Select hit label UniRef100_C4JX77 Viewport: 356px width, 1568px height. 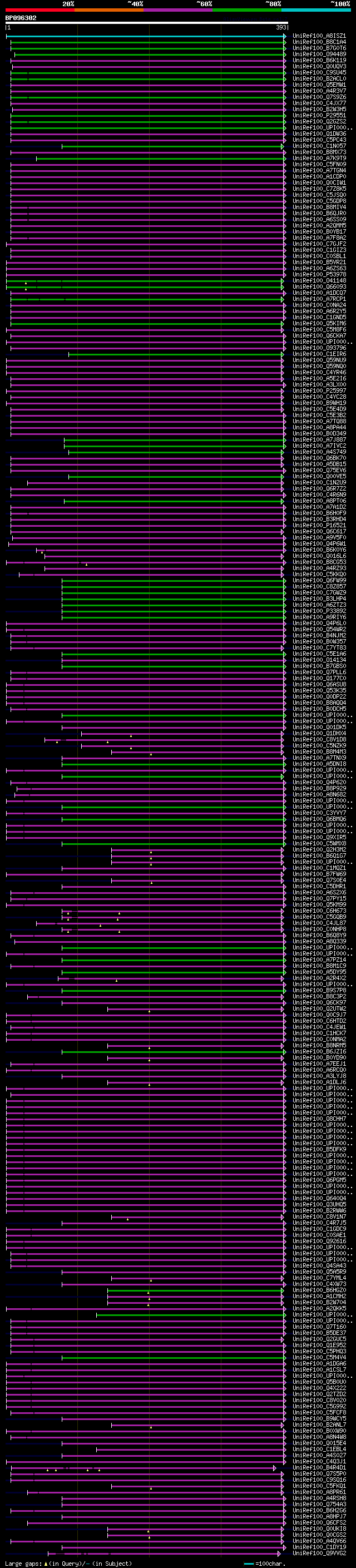click(319, 103)
